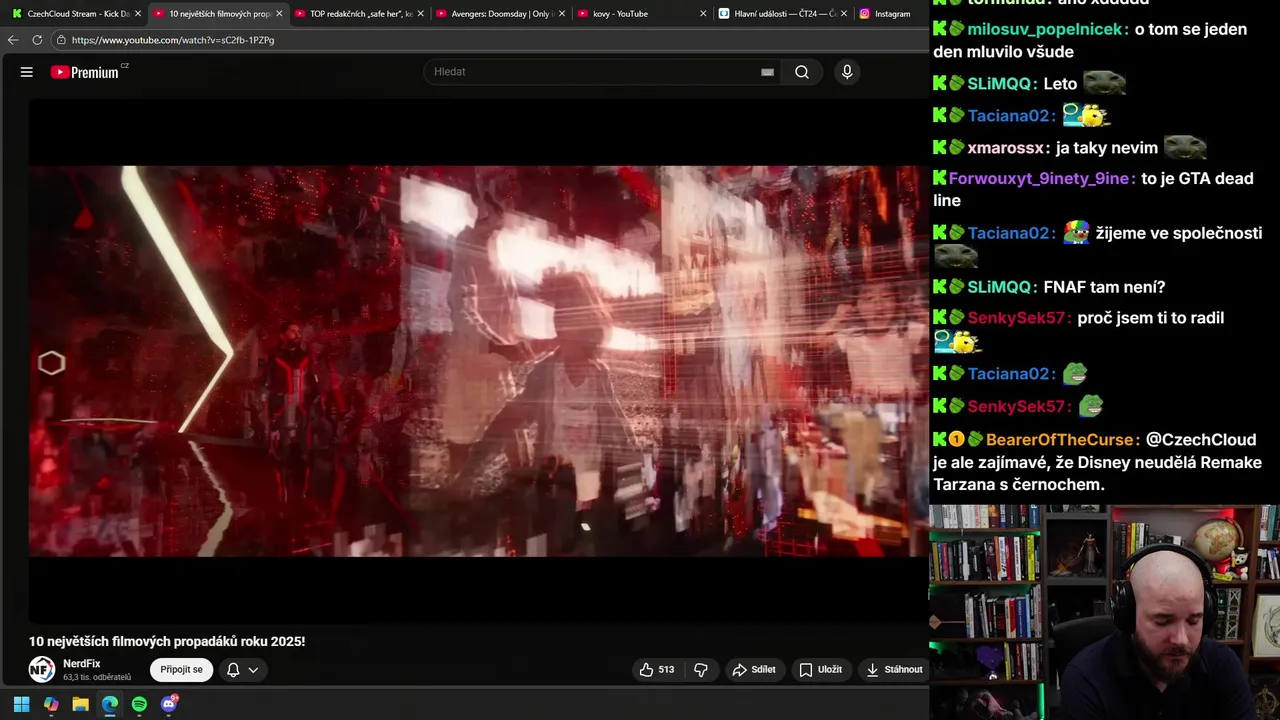Screen dimensions: 1280x720
Task: Close the 10 největších filmových propadáků tab
Action: coord(279,14)
